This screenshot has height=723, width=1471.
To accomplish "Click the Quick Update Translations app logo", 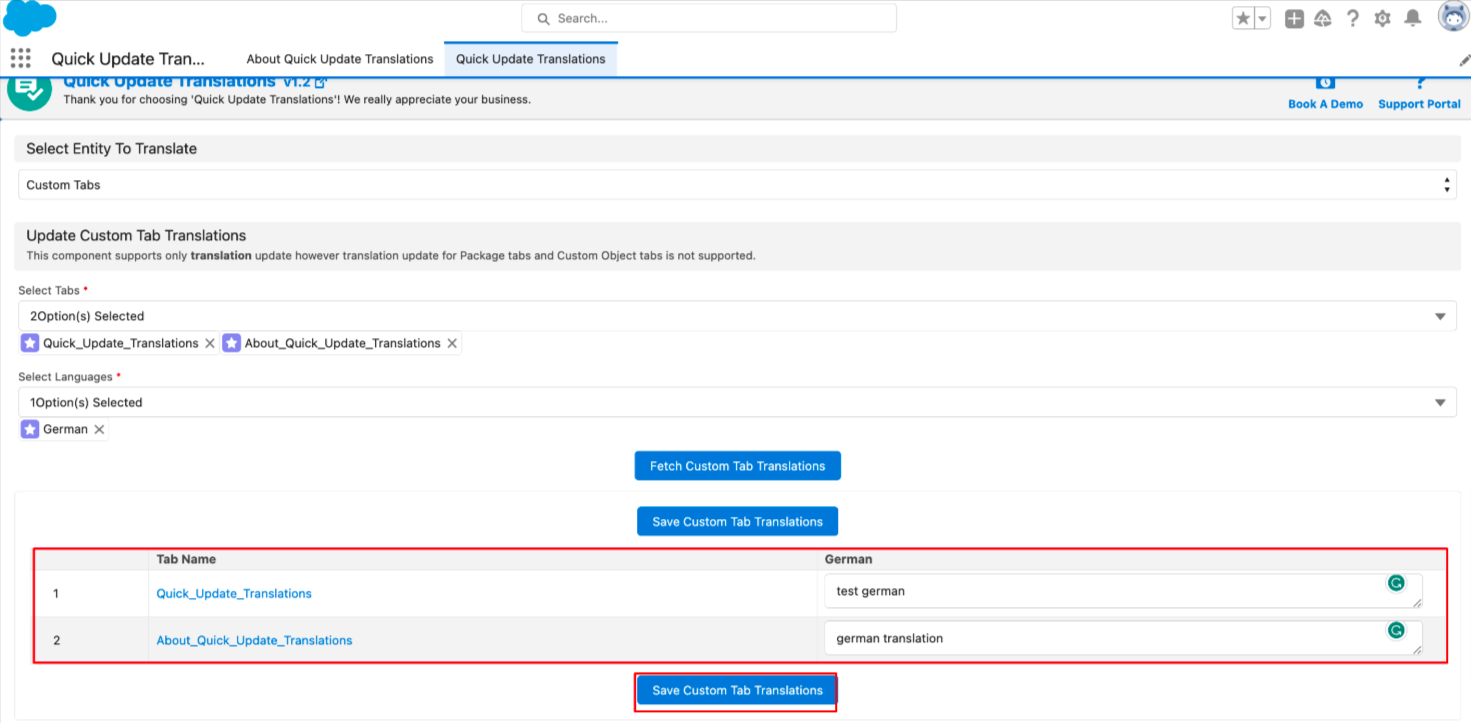I will [x=29, y=91].
